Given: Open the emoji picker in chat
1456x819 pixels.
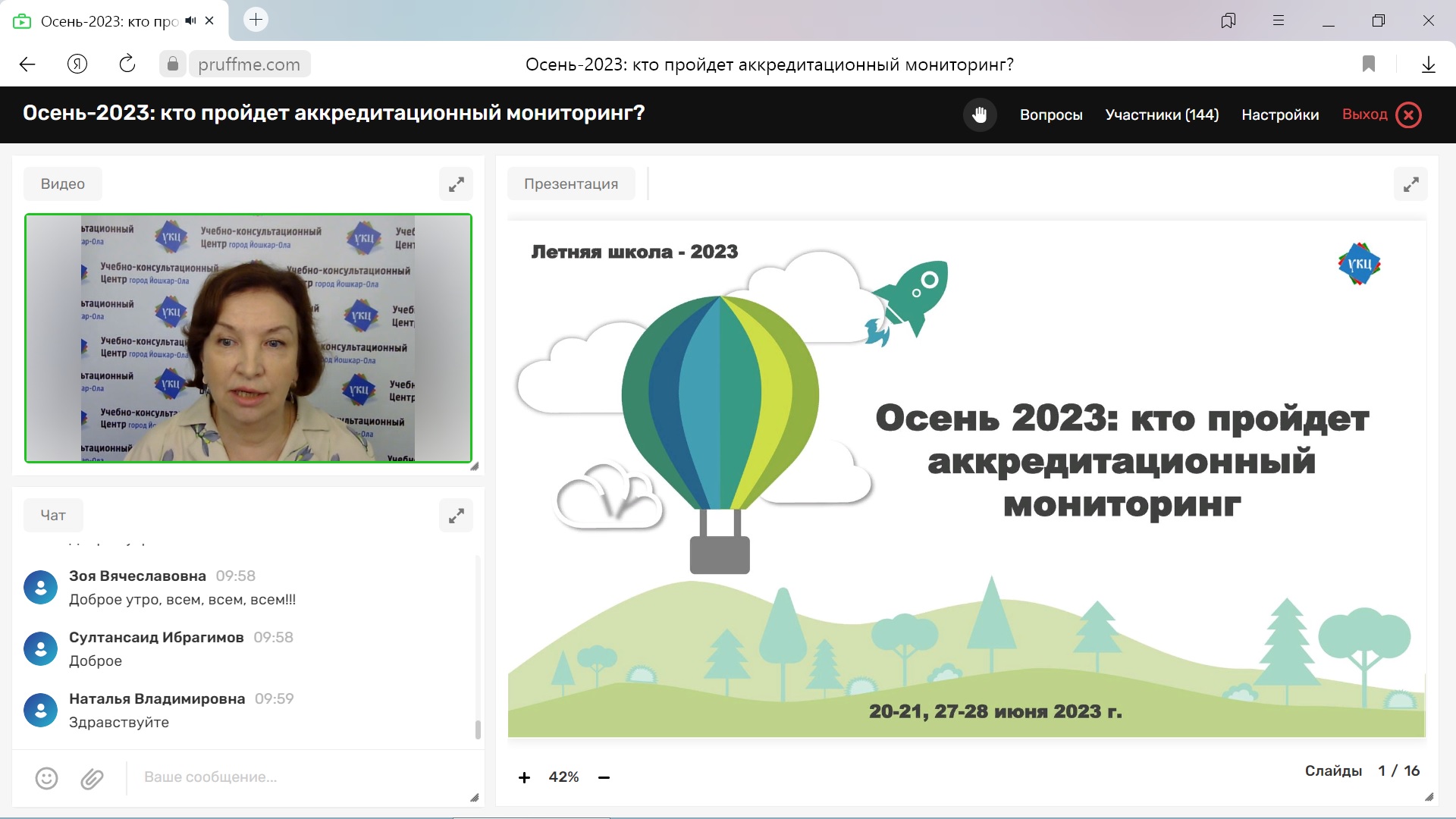Looking at the screenshot, I should coord(46,778).
